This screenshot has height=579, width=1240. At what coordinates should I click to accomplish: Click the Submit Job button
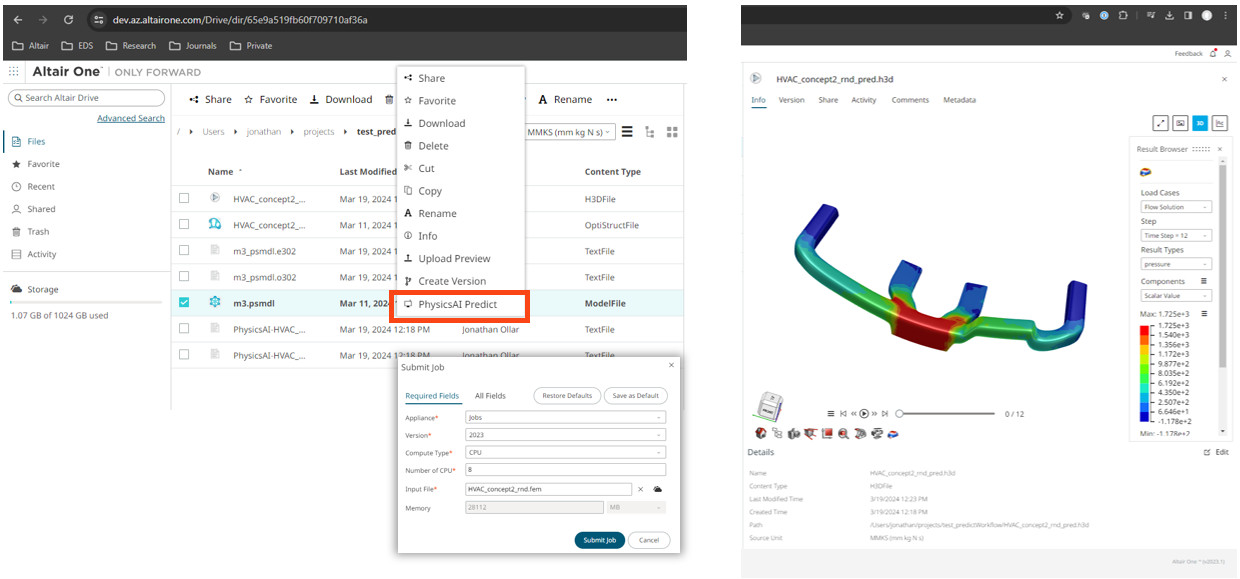599,540
